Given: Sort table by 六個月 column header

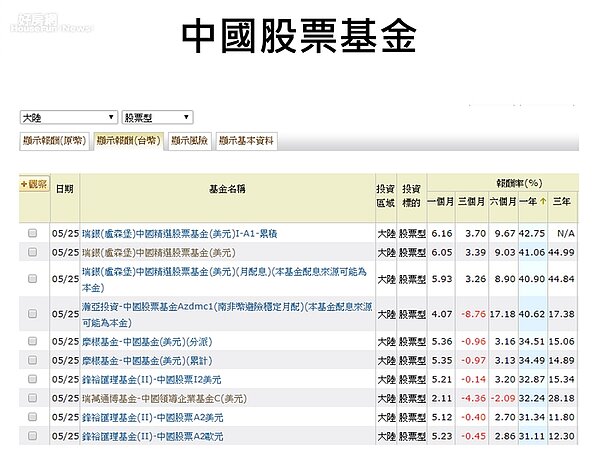Looking at the screenshot, I should 503,201.
